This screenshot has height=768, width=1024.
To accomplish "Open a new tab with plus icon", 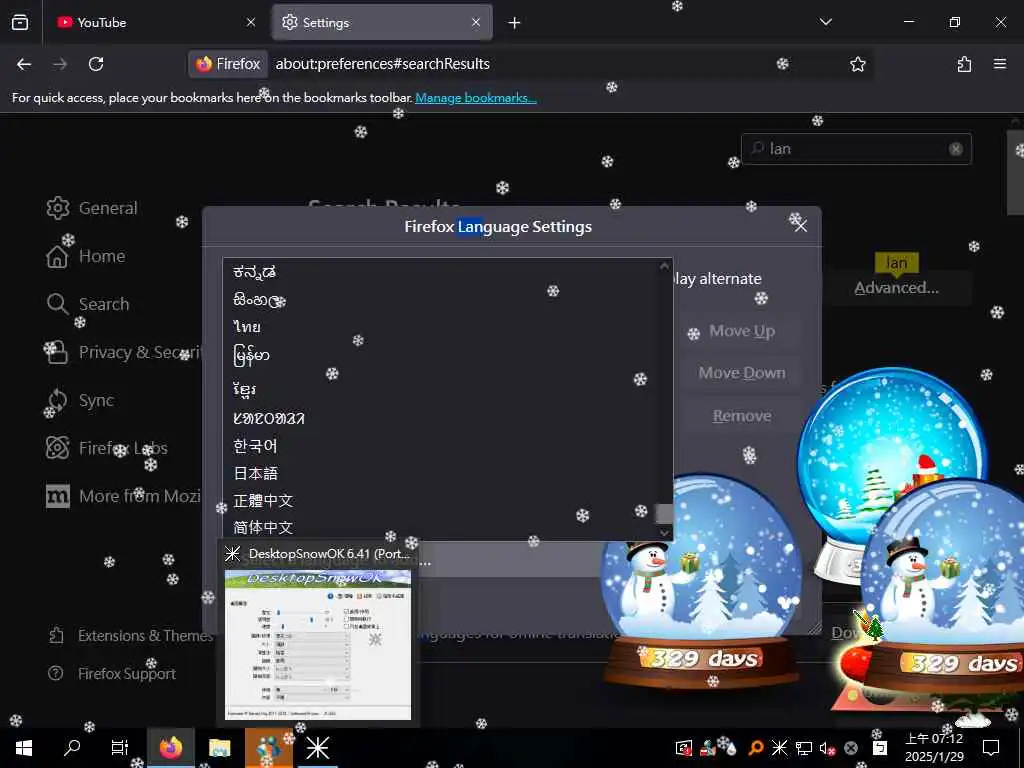I will [x=515, y=23].
